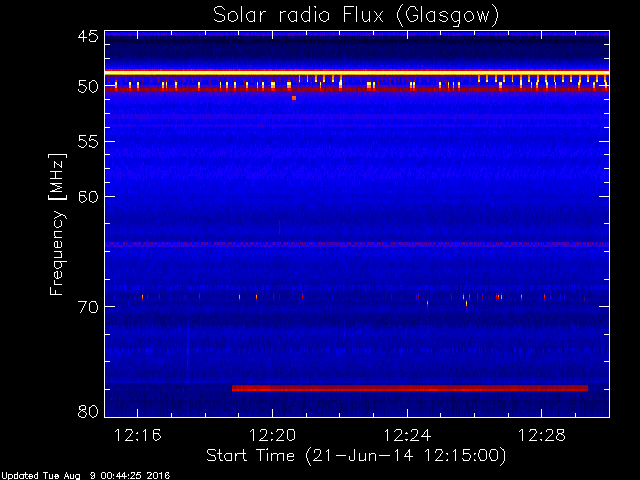Click the 60 frequency tick label
This screenshot has height=480, width=640.
point(88,197)
